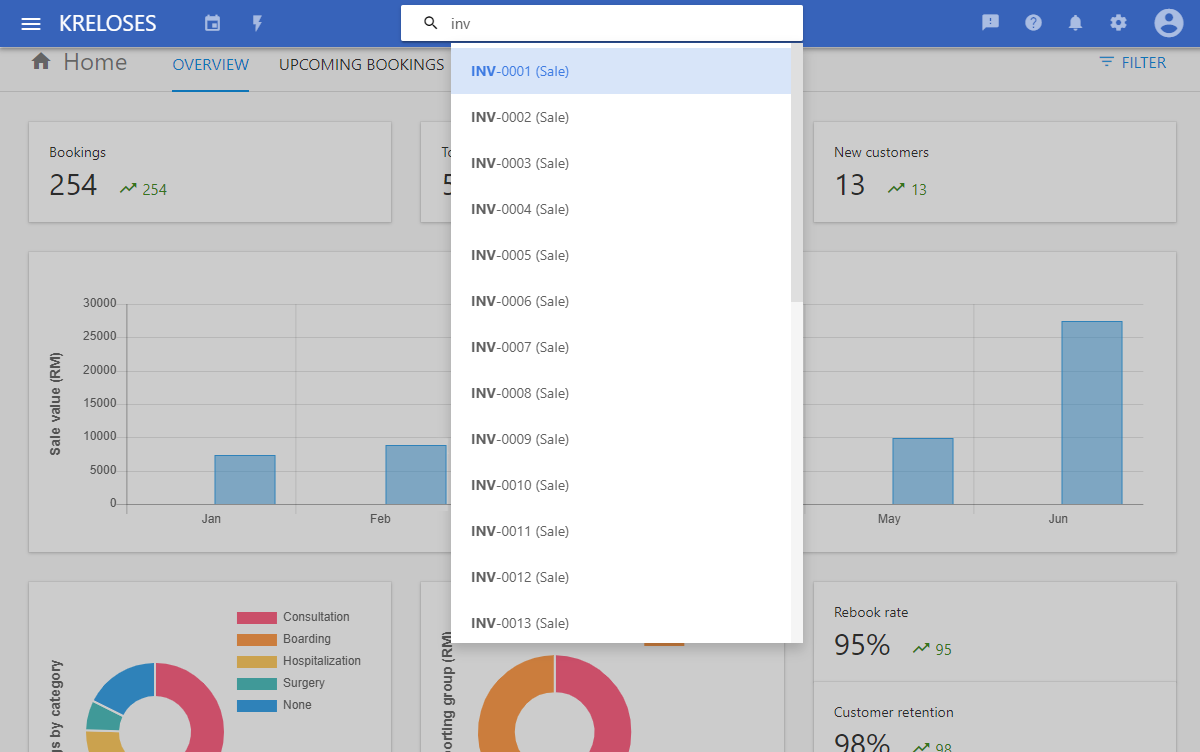
Task: Click the KRELOSES brand logo
Action: click(108, 24)
